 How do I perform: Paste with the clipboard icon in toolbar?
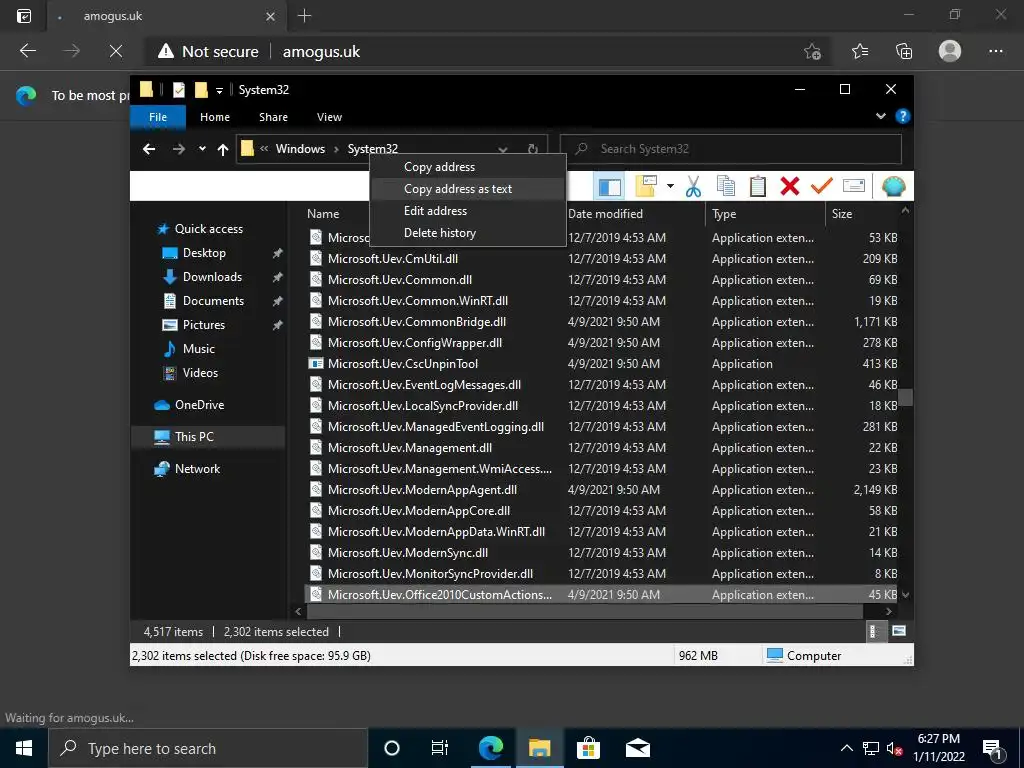pos(758,186)
